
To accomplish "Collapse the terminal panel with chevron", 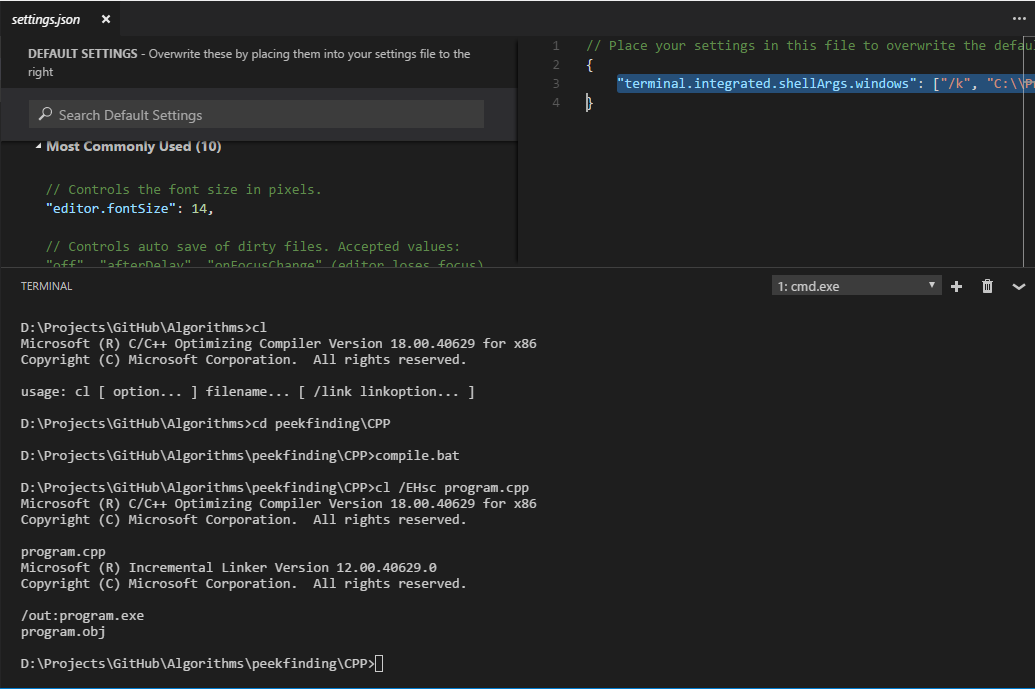I will (x=1018, y=286).
